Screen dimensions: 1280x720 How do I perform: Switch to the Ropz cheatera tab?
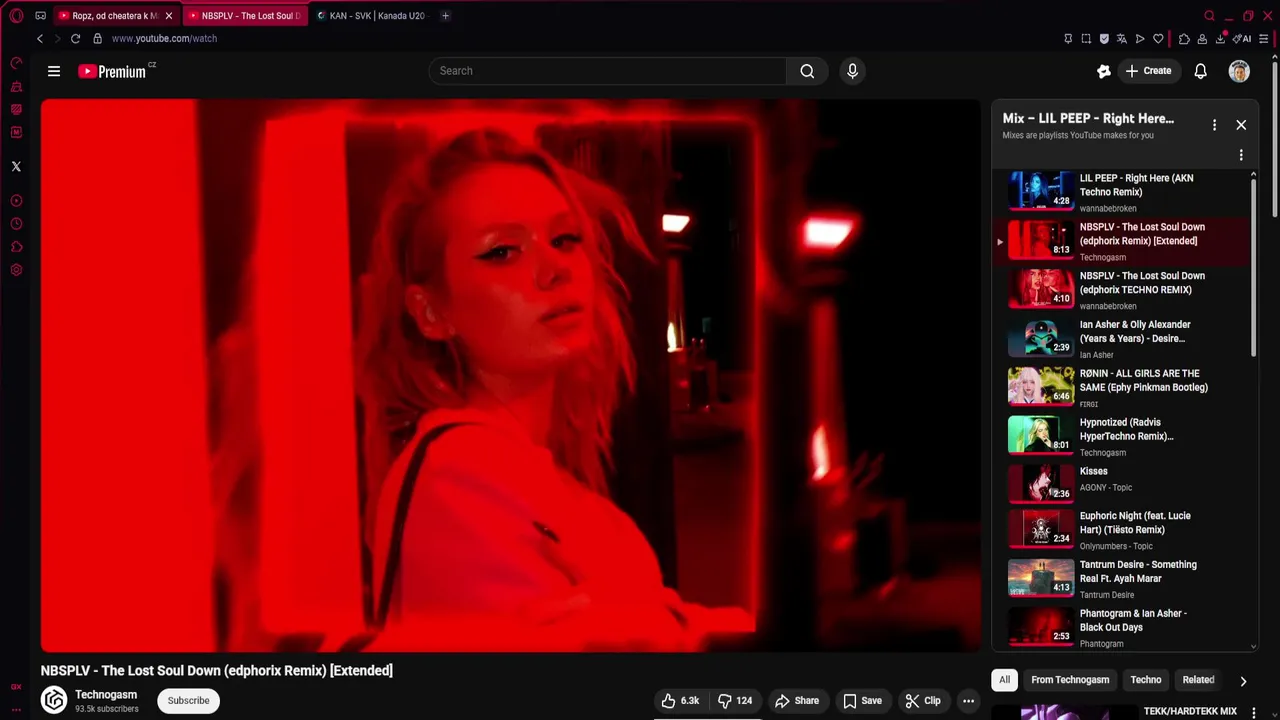pyautogui.click(x=108, y=16)
